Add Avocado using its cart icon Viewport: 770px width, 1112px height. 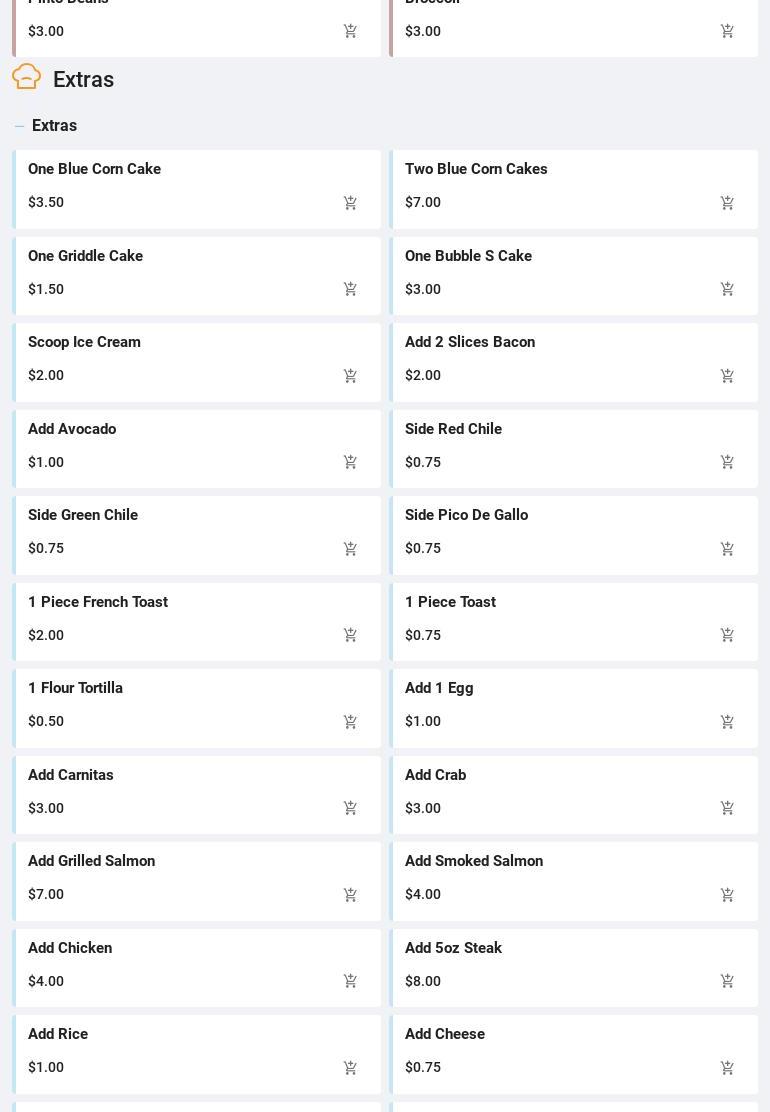tap(350, 462)
